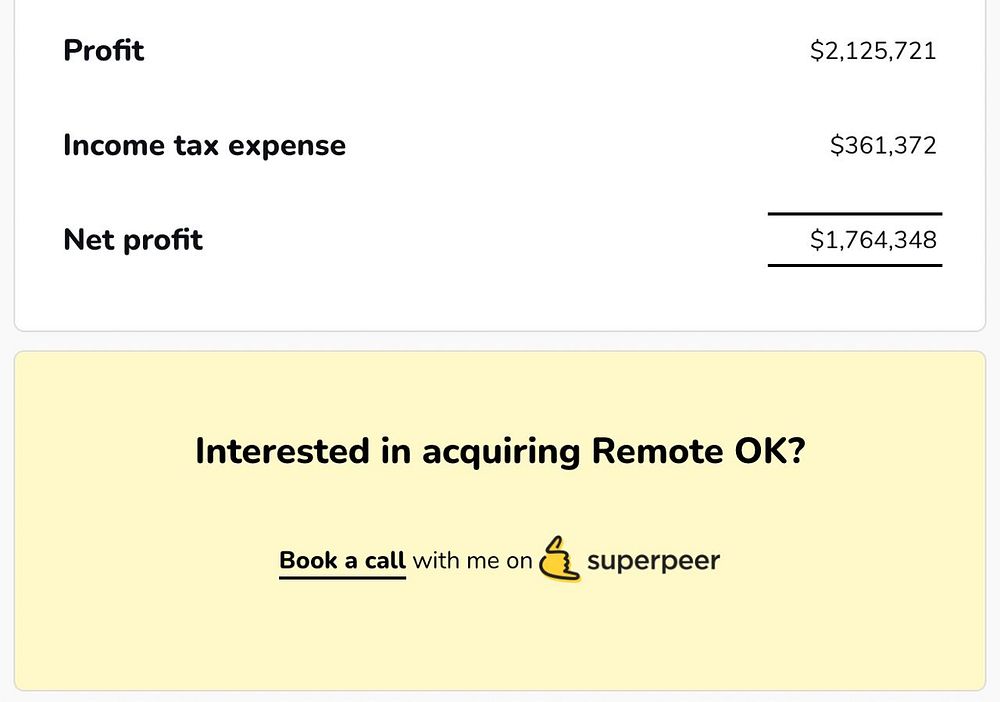Click the $361,372 tax amount

(883, 145)
